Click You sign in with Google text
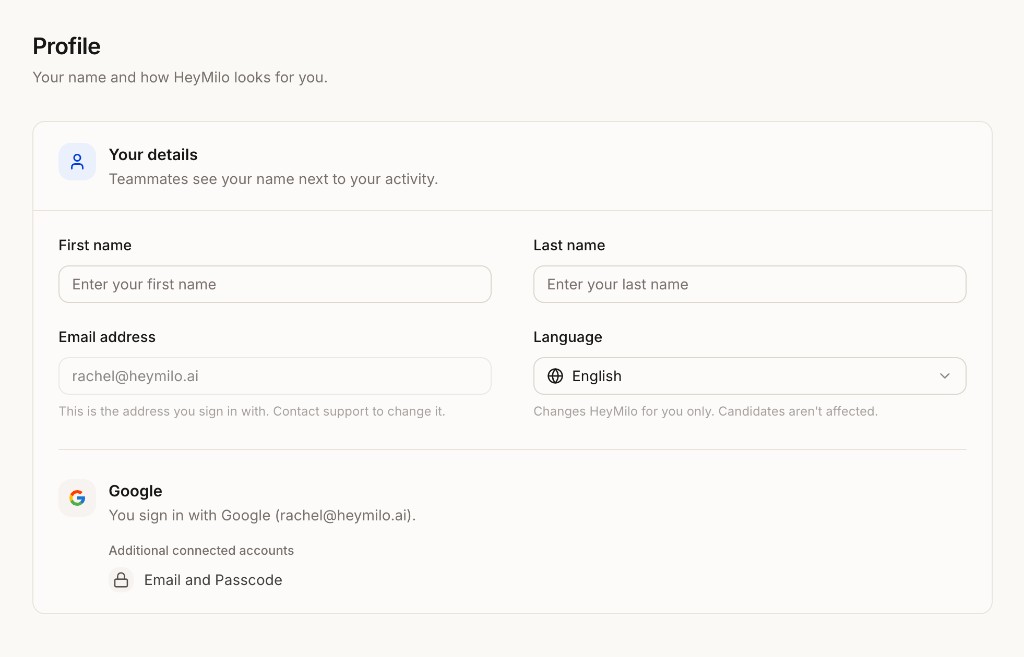Screen dimensions: 1024x657 point(262,515)
